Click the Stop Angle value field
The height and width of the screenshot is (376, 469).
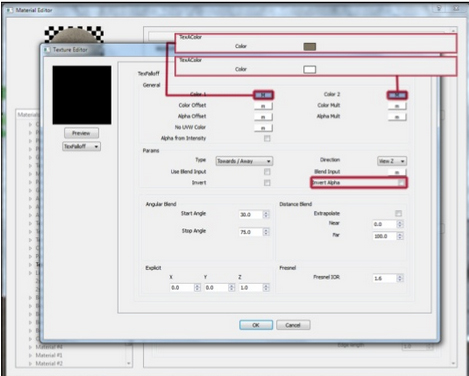pos(251,232)
